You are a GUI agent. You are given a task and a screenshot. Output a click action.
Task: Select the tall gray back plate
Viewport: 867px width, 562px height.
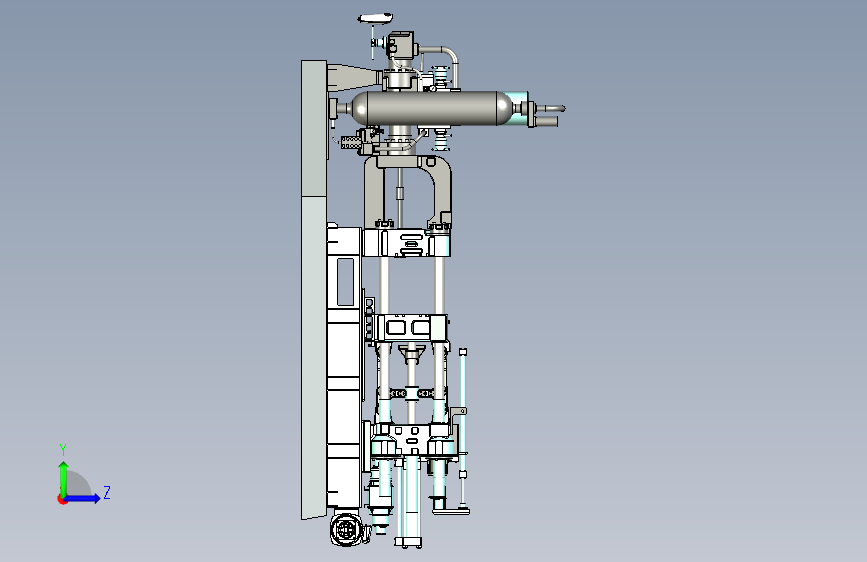314,290
